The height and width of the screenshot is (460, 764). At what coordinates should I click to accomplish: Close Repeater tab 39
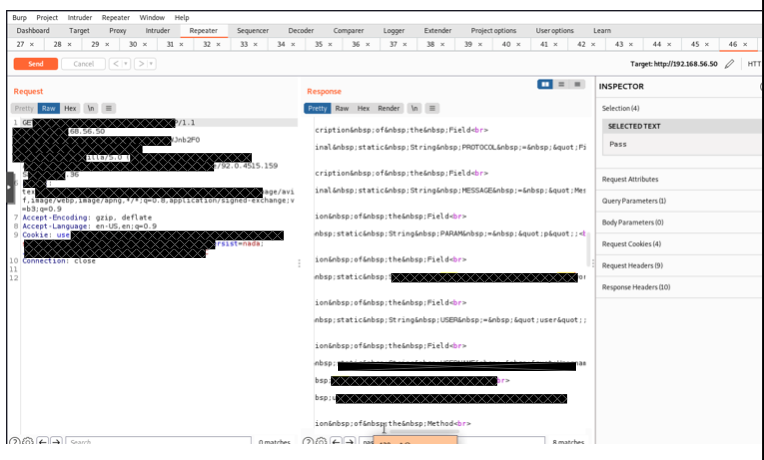click(480, 44)
